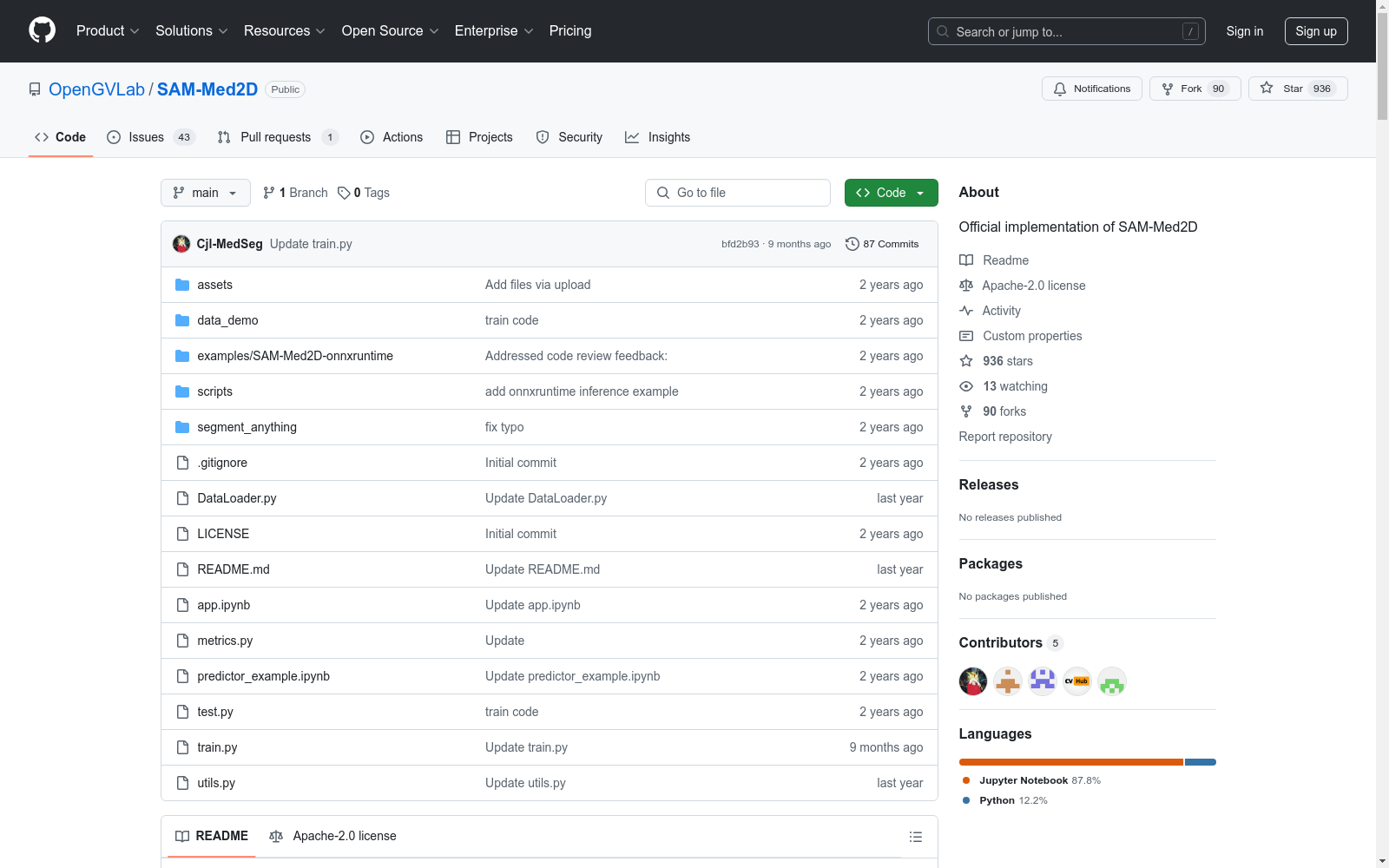Open the SAM-Med2D repository link
Image resolution: width=1389 pixels, height=868 pixels.
(x=207, y=89)
